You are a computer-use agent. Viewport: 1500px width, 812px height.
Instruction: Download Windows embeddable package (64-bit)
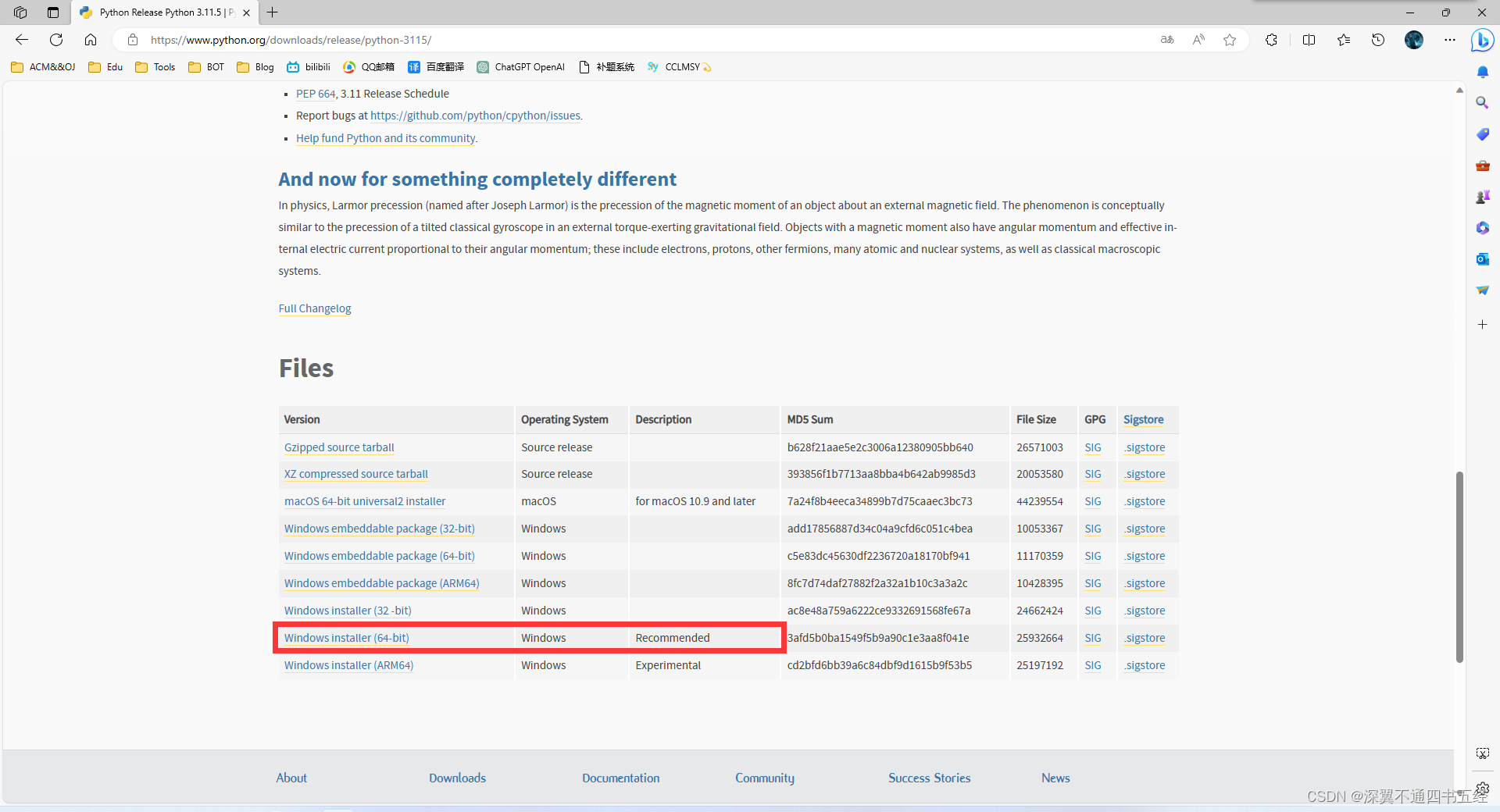tap(380, 556)
